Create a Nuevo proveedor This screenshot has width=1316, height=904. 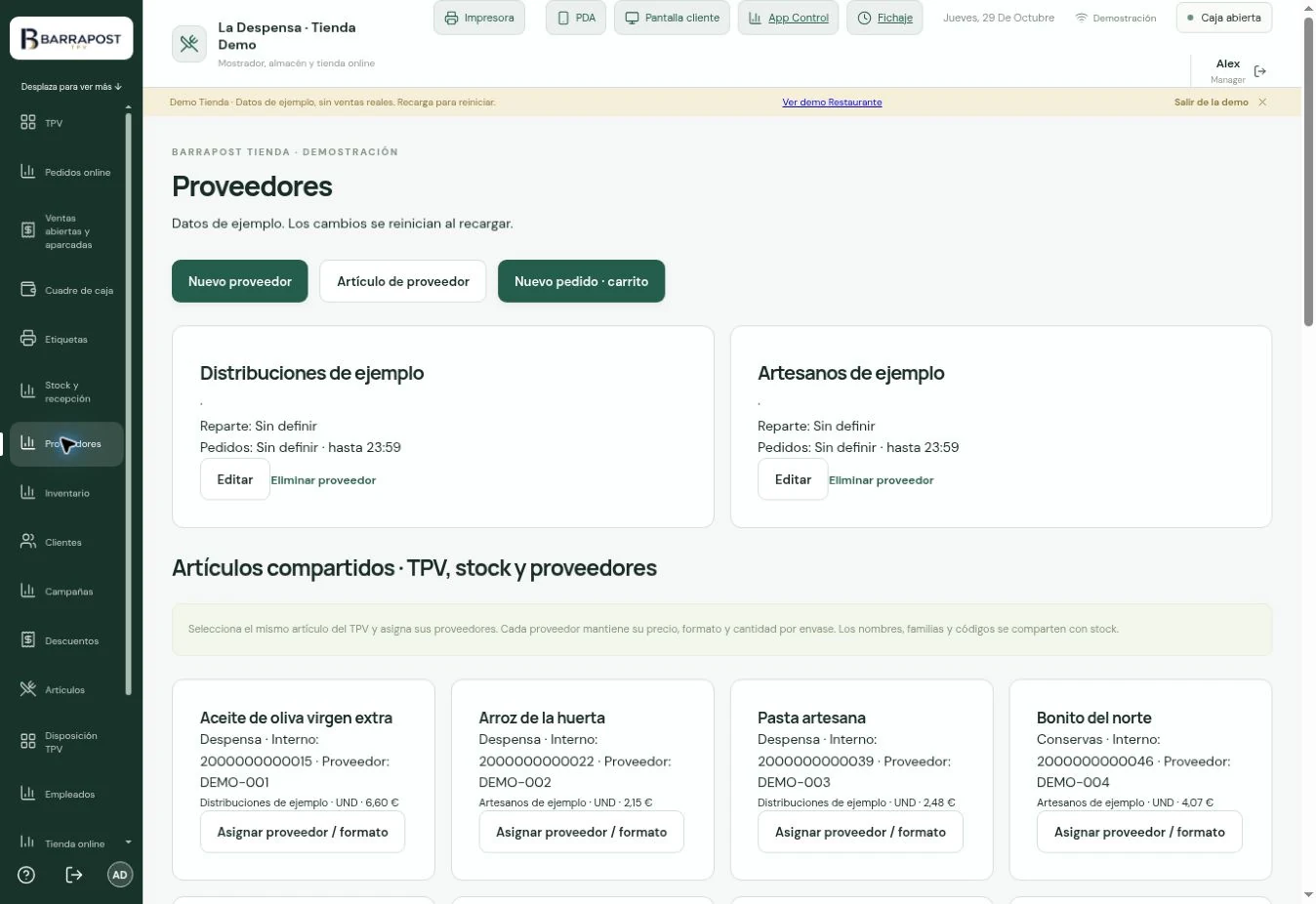pyautogui.click(x=240, y=281)
